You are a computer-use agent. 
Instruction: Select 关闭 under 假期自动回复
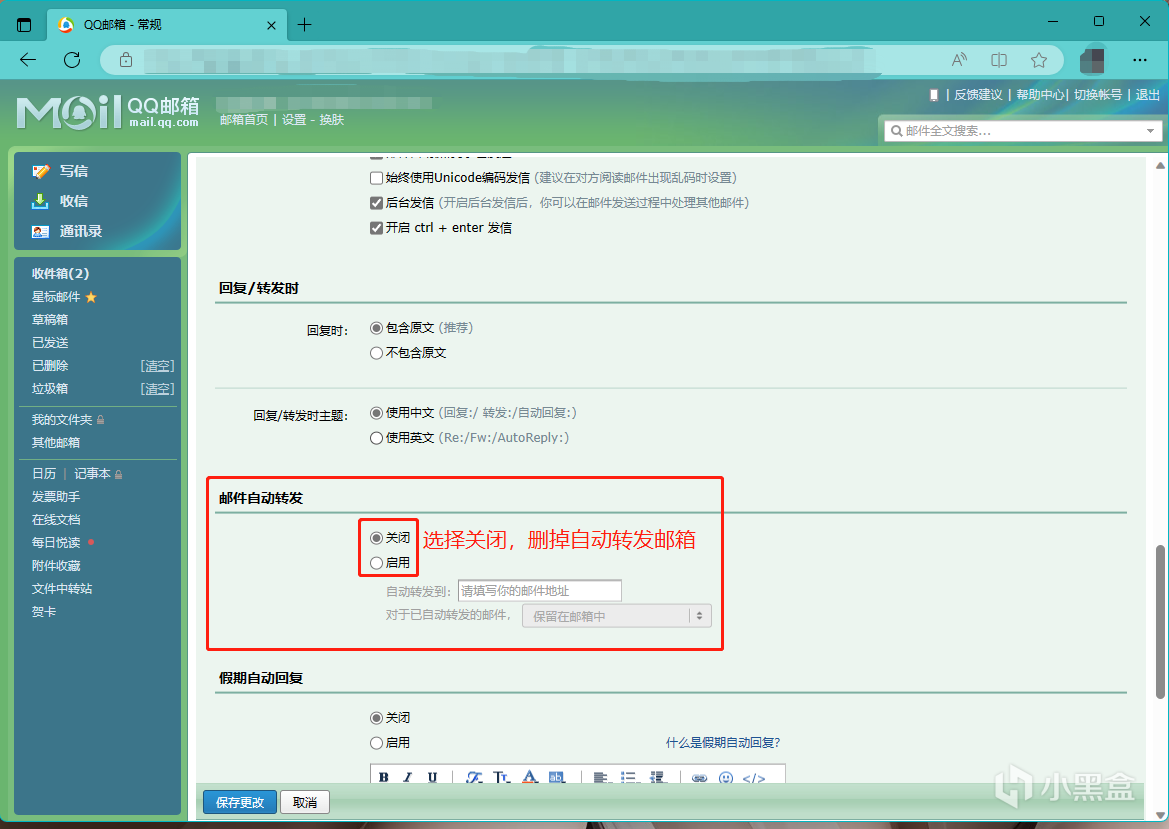pos(376,718)
